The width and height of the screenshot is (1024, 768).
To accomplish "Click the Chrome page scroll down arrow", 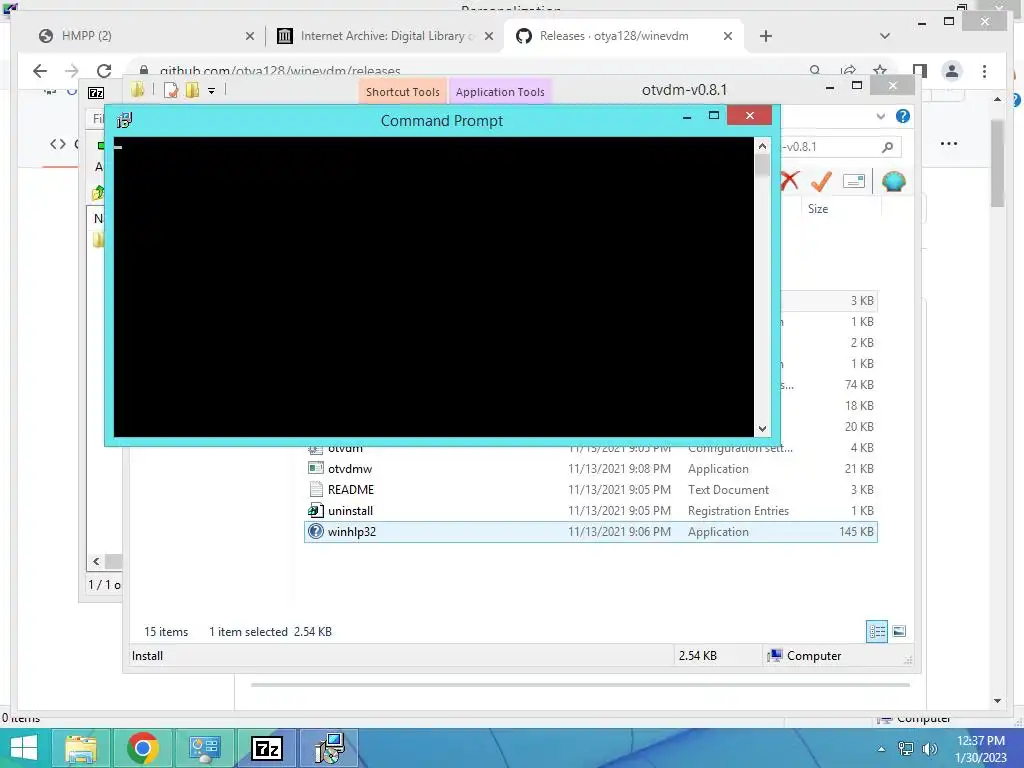I will coord(997,701).
